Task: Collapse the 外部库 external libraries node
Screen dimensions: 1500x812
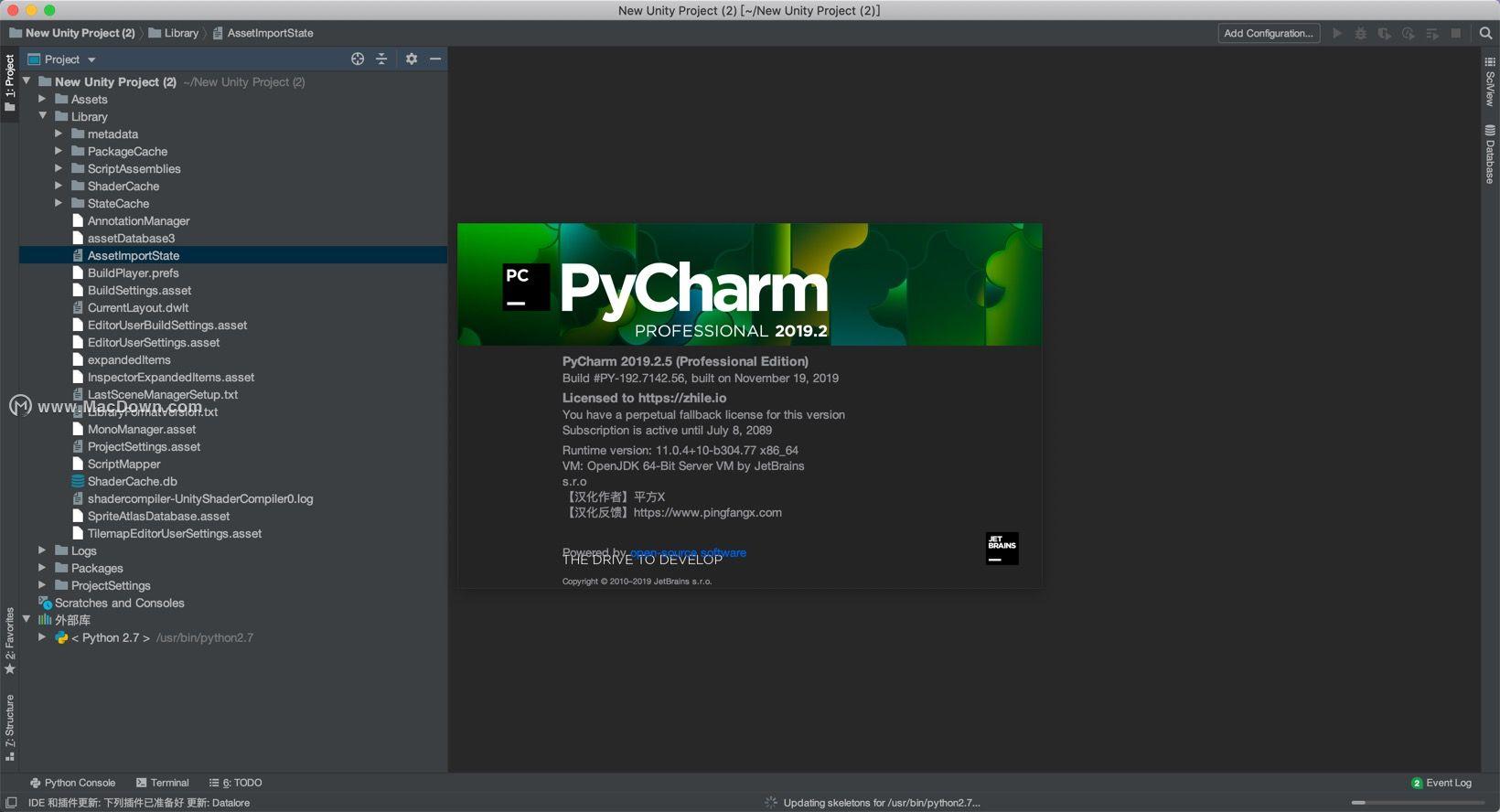Action: click(x=27, y=620)
